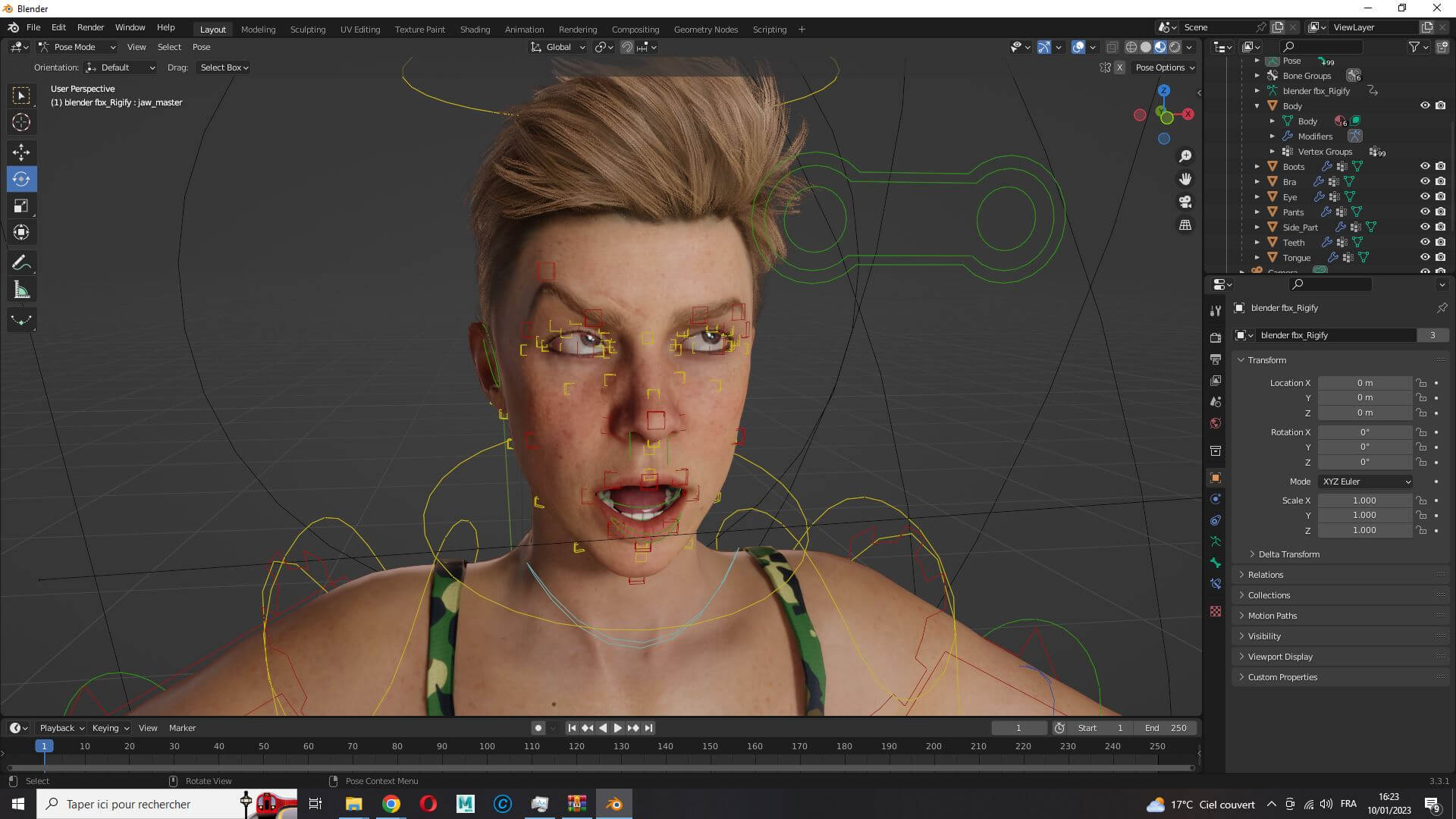Select the Scale tool in toolbar
The width and height of the screenshot is (1456, 819).
(x=21, y=206)
